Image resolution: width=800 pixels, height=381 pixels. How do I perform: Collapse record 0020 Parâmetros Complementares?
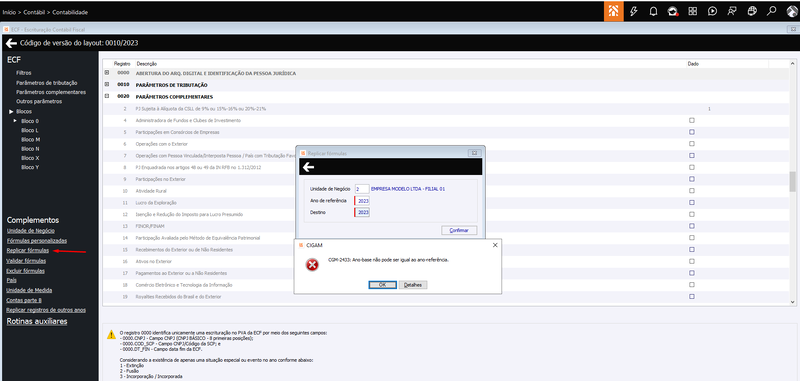107,96
